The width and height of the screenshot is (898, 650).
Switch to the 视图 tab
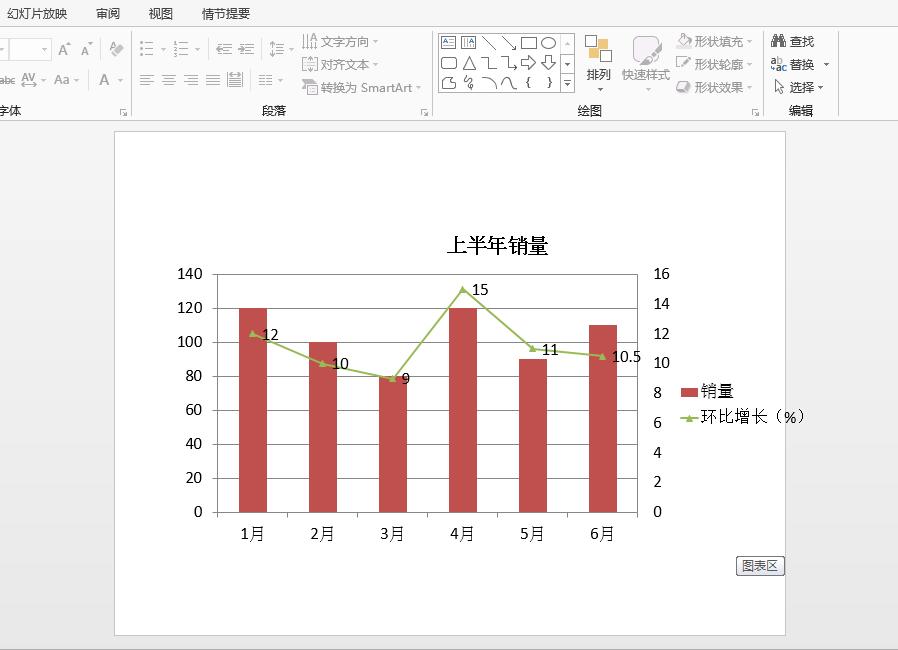pyautogui.click(x=161, y=14)
